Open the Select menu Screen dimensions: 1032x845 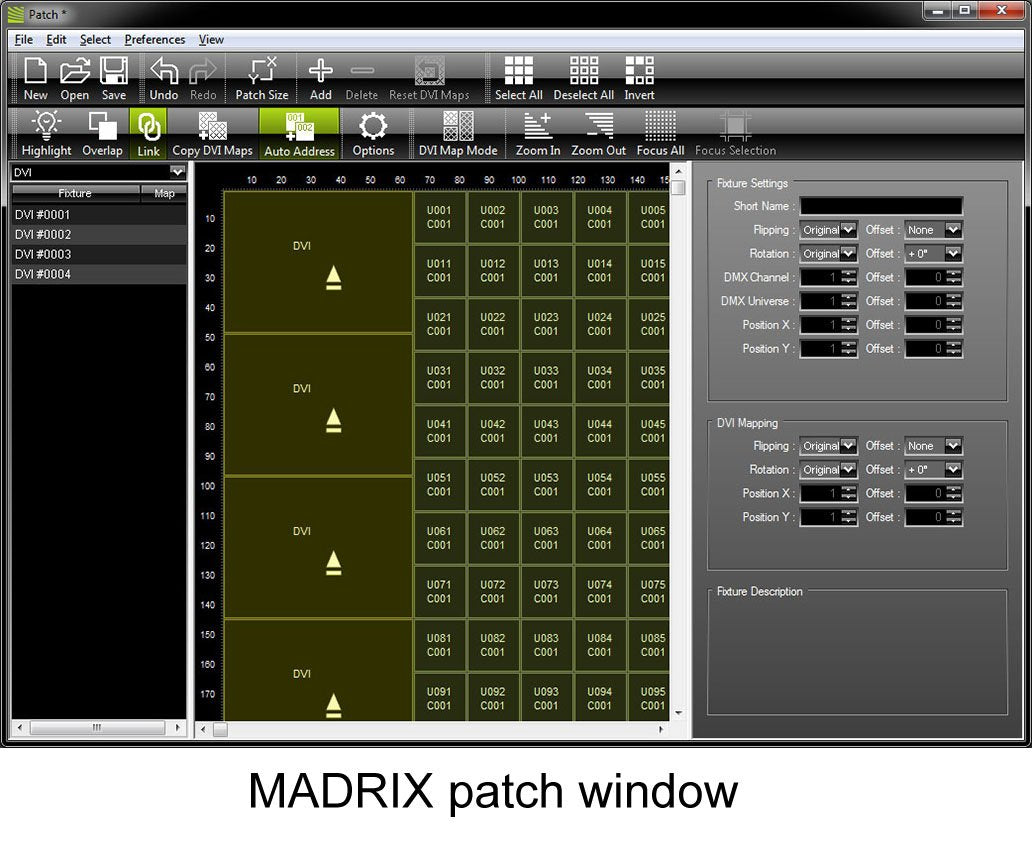[x=95, y=39]
